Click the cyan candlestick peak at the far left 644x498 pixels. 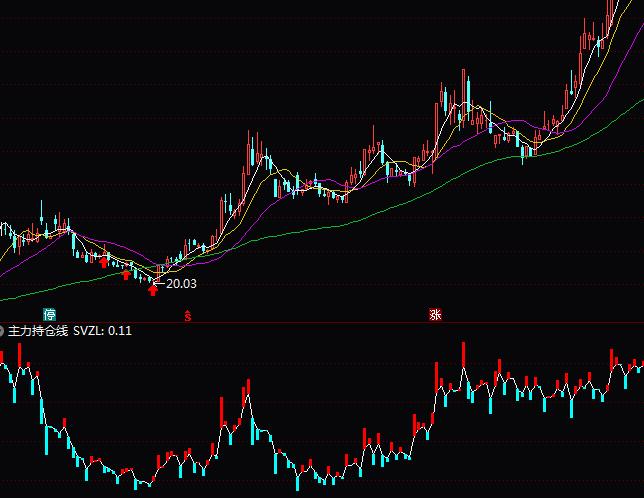click(x=41, y=213)
